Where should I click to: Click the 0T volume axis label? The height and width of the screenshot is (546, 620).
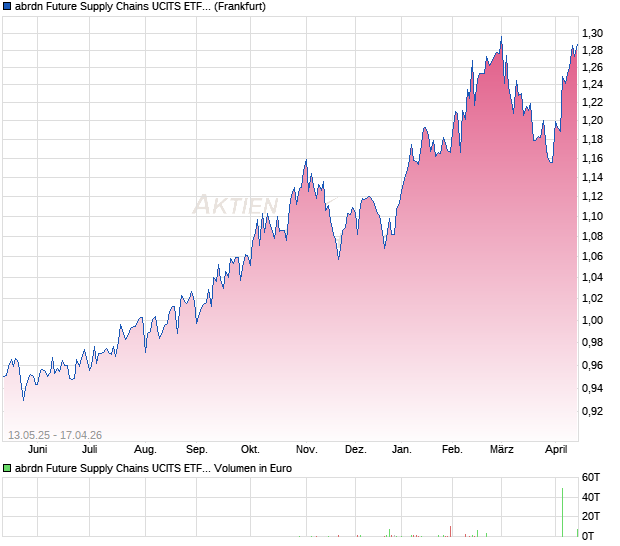point(591,535)
